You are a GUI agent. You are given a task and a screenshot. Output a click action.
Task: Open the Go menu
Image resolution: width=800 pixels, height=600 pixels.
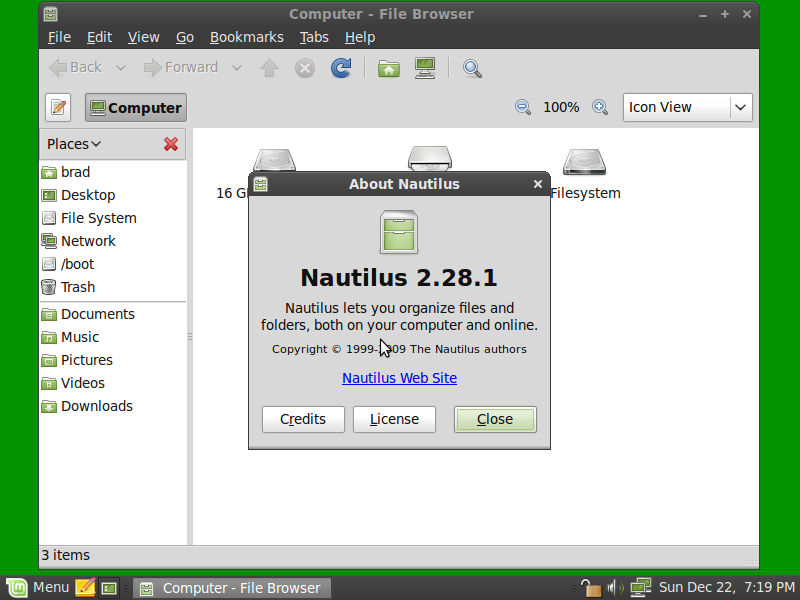click(185, 37)
